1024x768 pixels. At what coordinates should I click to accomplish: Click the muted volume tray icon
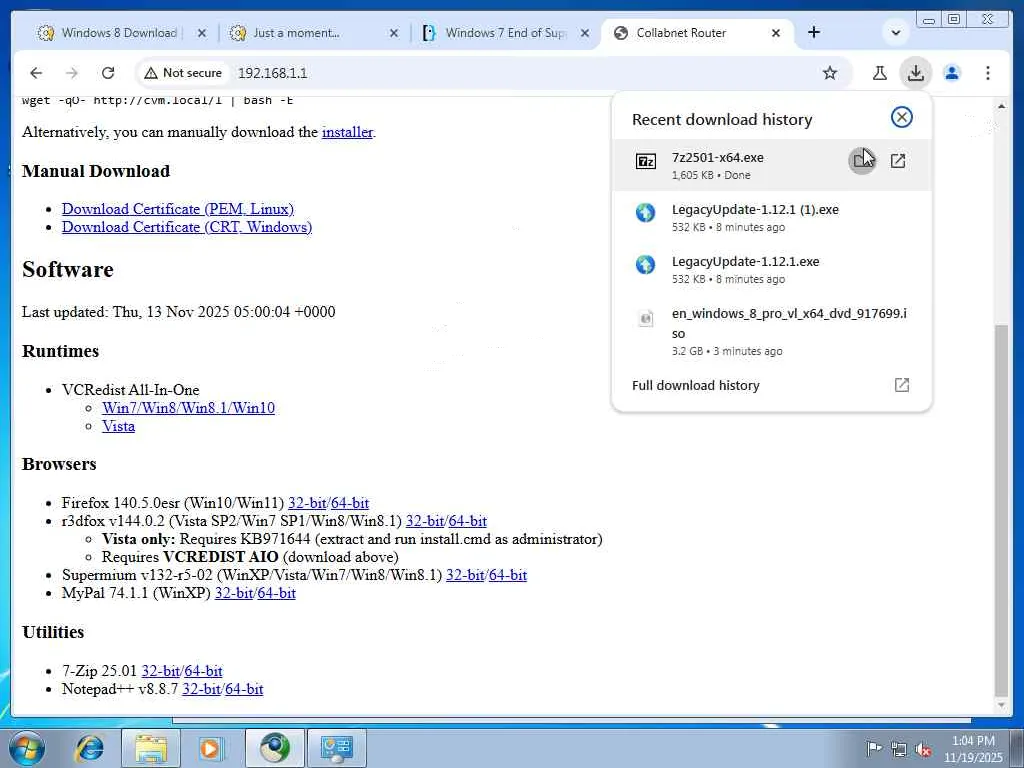point(923,750)
